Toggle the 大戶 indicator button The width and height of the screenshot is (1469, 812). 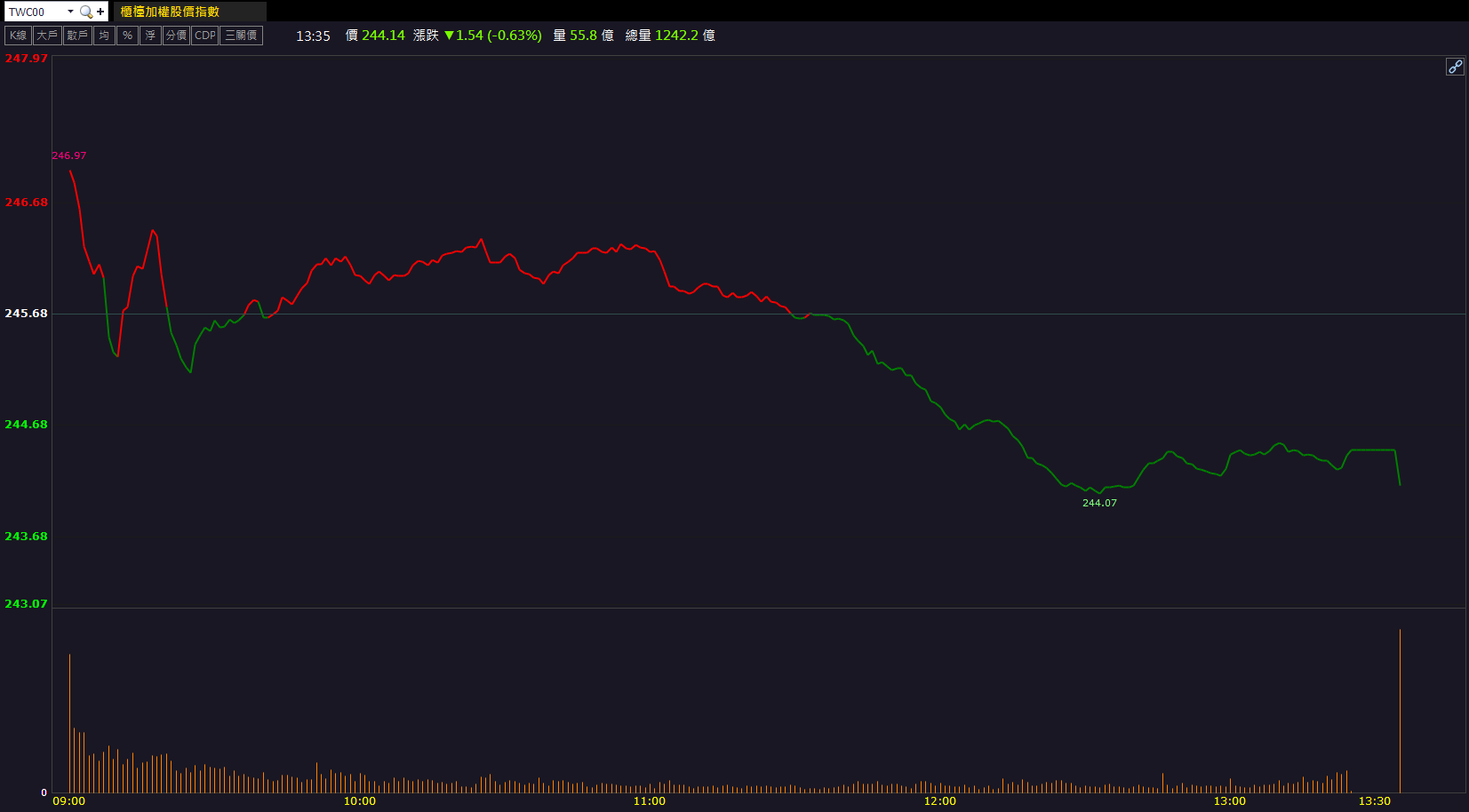coord(47,36)
